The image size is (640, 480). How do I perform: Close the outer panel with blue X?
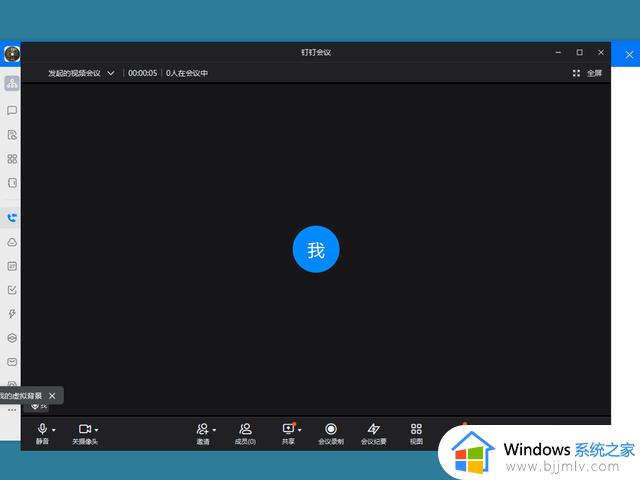[629, 54]
